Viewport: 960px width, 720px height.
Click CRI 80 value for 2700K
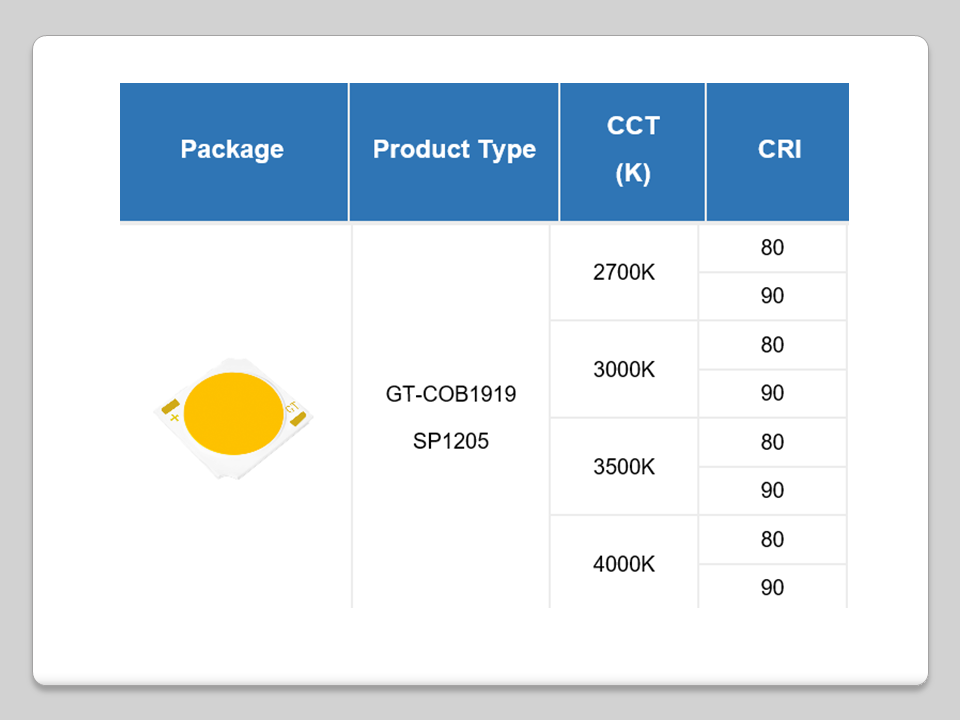pyautogui.click(x=772, y=248)
